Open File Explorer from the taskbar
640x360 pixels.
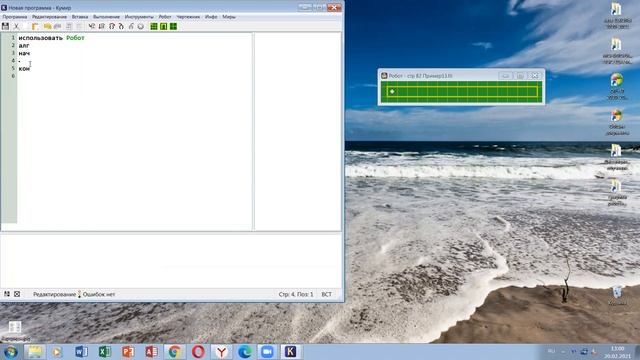tap(35, 351)
